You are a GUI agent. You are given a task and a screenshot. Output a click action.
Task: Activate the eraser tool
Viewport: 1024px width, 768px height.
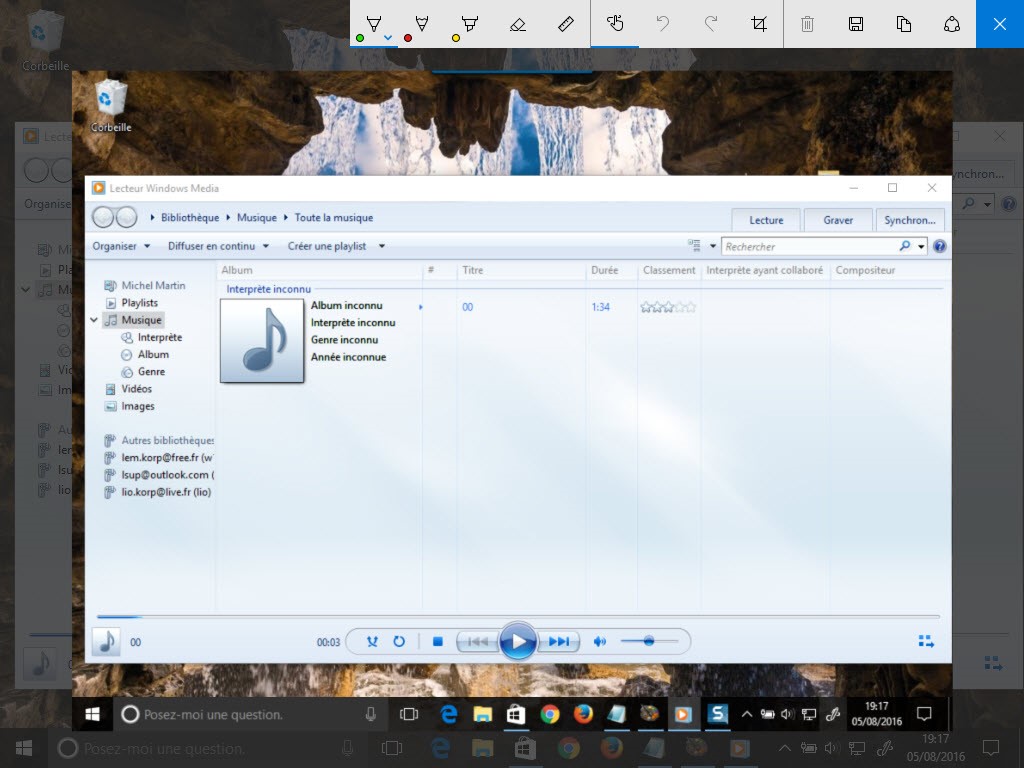coord(517,23)
